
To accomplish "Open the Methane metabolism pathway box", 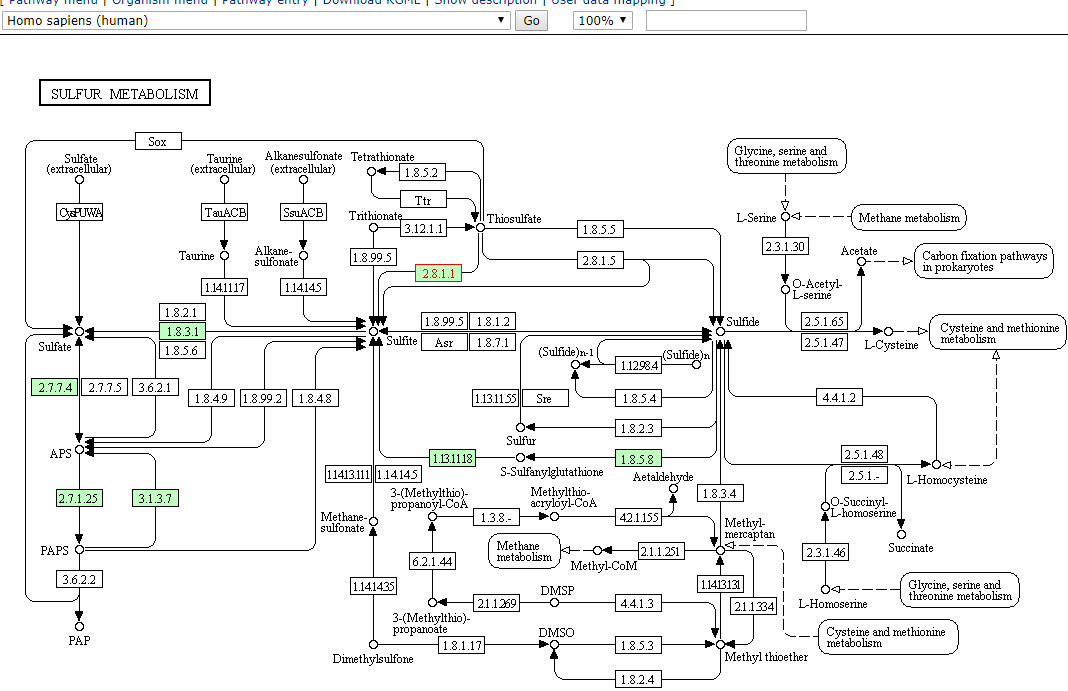I will (908, 217).
